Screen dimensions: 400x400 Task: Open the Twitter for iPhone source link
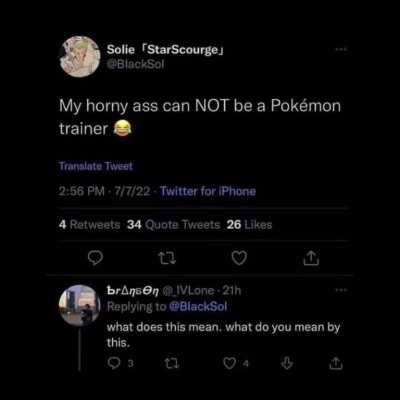(208, 191)
